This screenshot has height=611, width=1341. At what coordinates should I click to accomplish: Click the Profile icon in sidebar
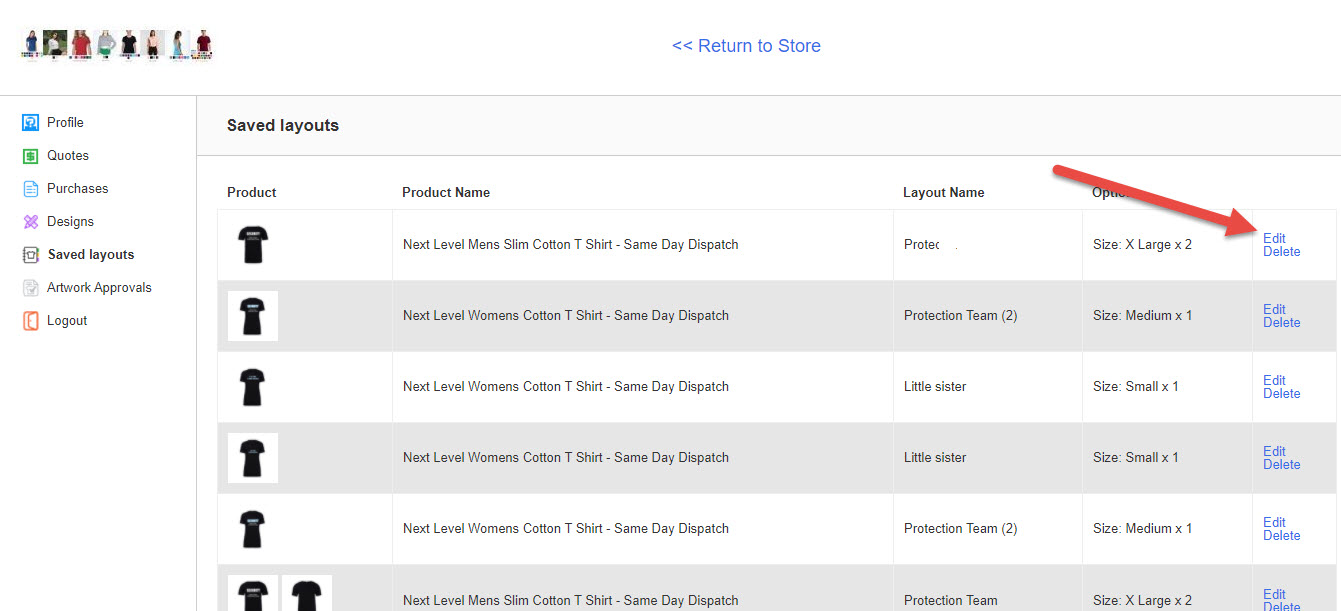pyautogui.click(x=30, y=123)
